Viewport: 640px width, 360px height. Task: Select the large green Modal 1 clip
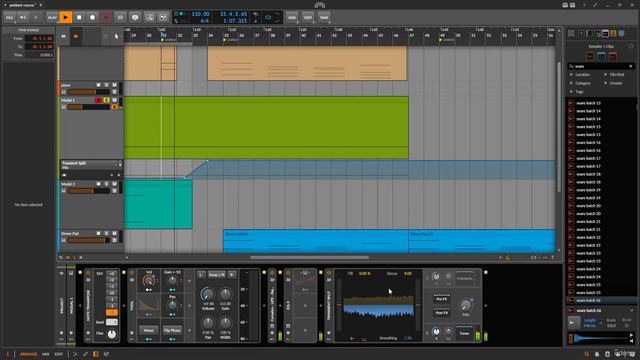(x=266, y=127)
